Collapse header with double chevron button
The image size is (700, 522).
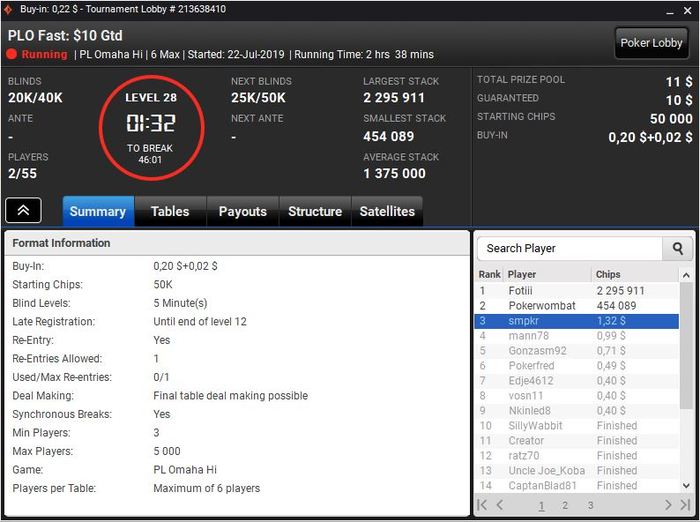click(x=23, y=210)
